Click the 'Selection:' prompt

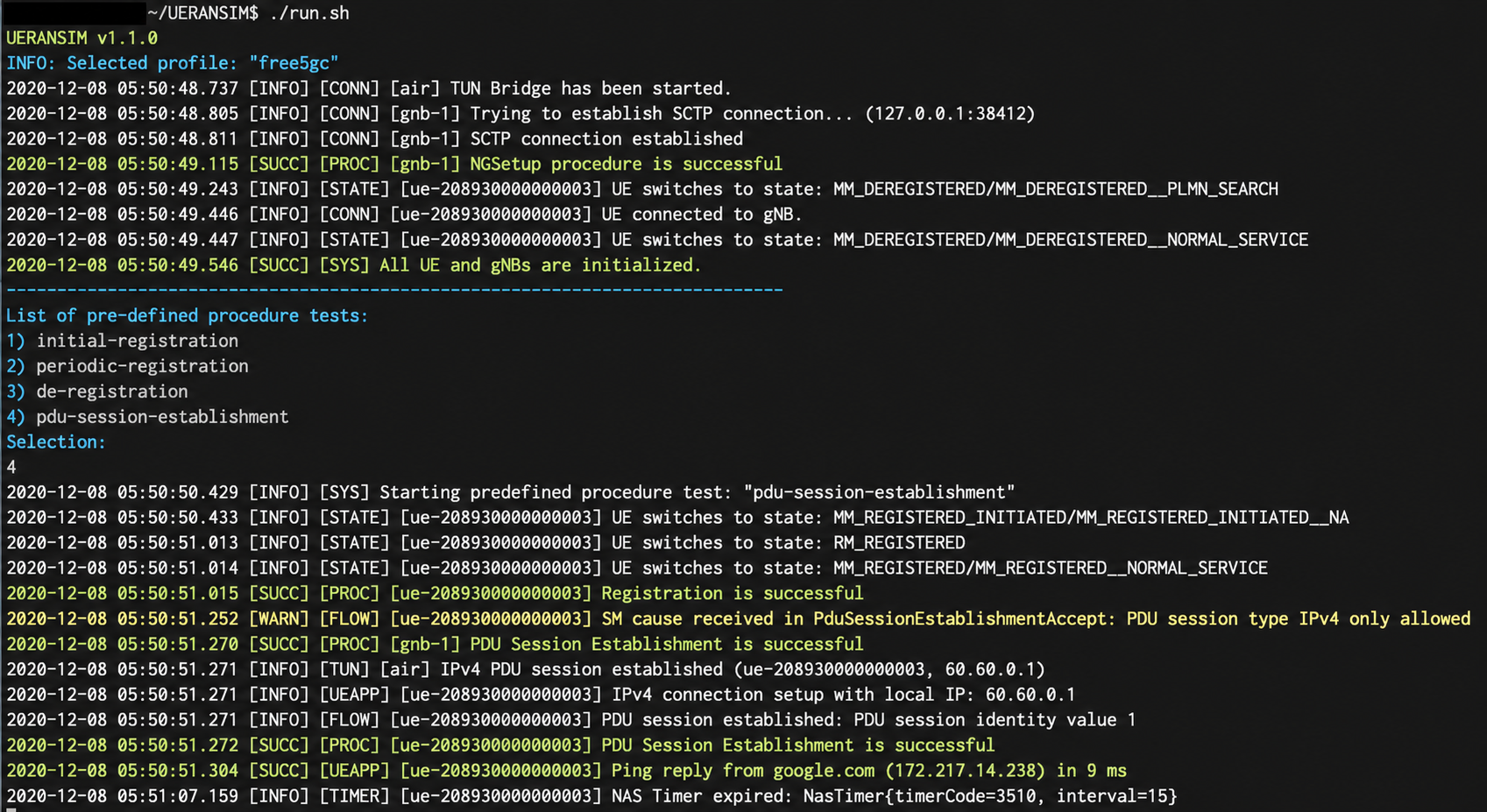(x=56, y=442)
